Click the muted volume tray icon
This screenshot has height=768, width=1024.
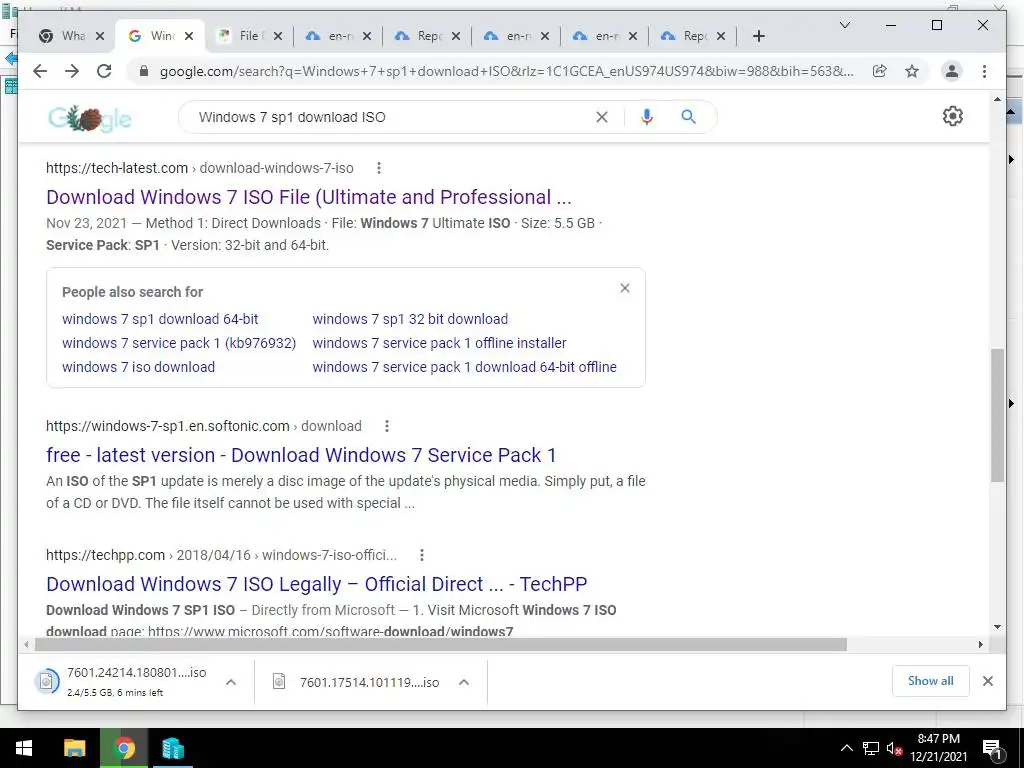(x=894, y=748)
